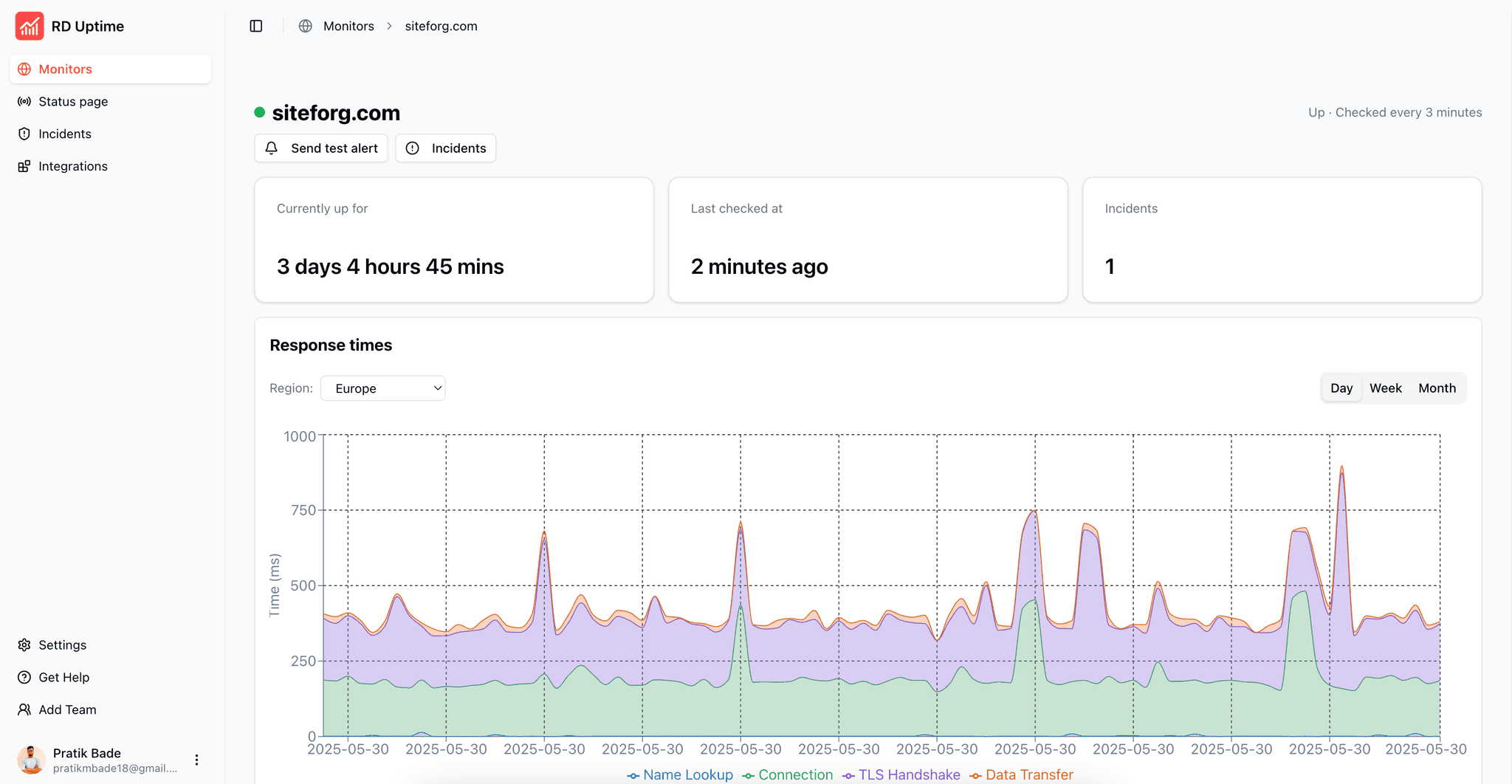The width and height of the screenshot is (1512, 784).
Task: Click the Get Help question icon
Action: (24, 678)
